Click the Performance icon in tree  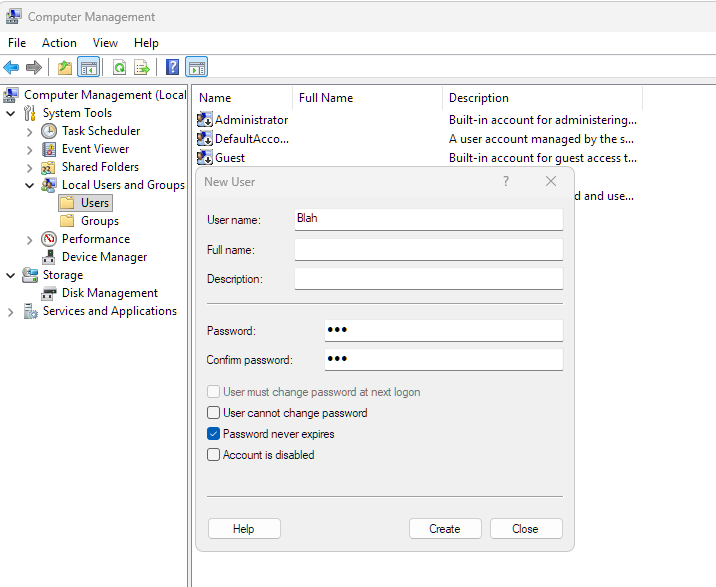coord(49,239)
